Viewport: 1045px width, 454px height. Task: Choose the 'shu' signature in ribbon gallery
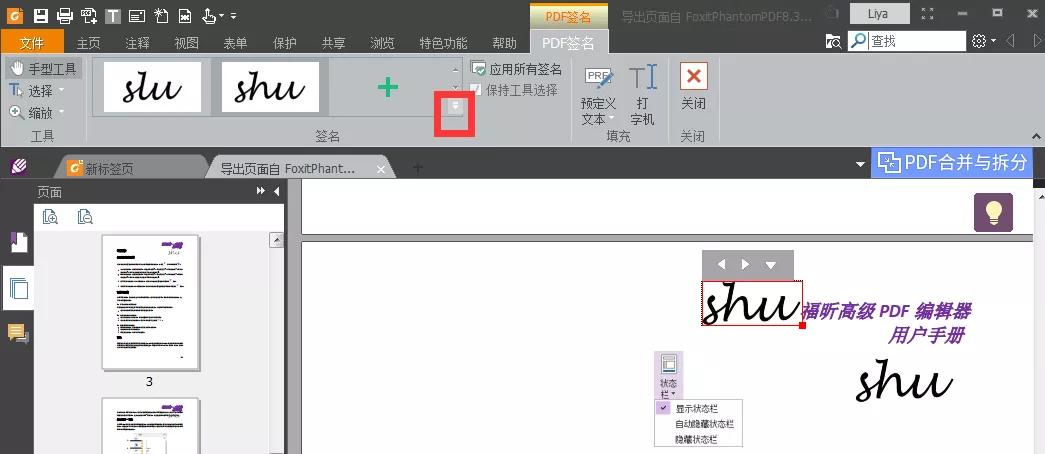(x=270, y=87)
